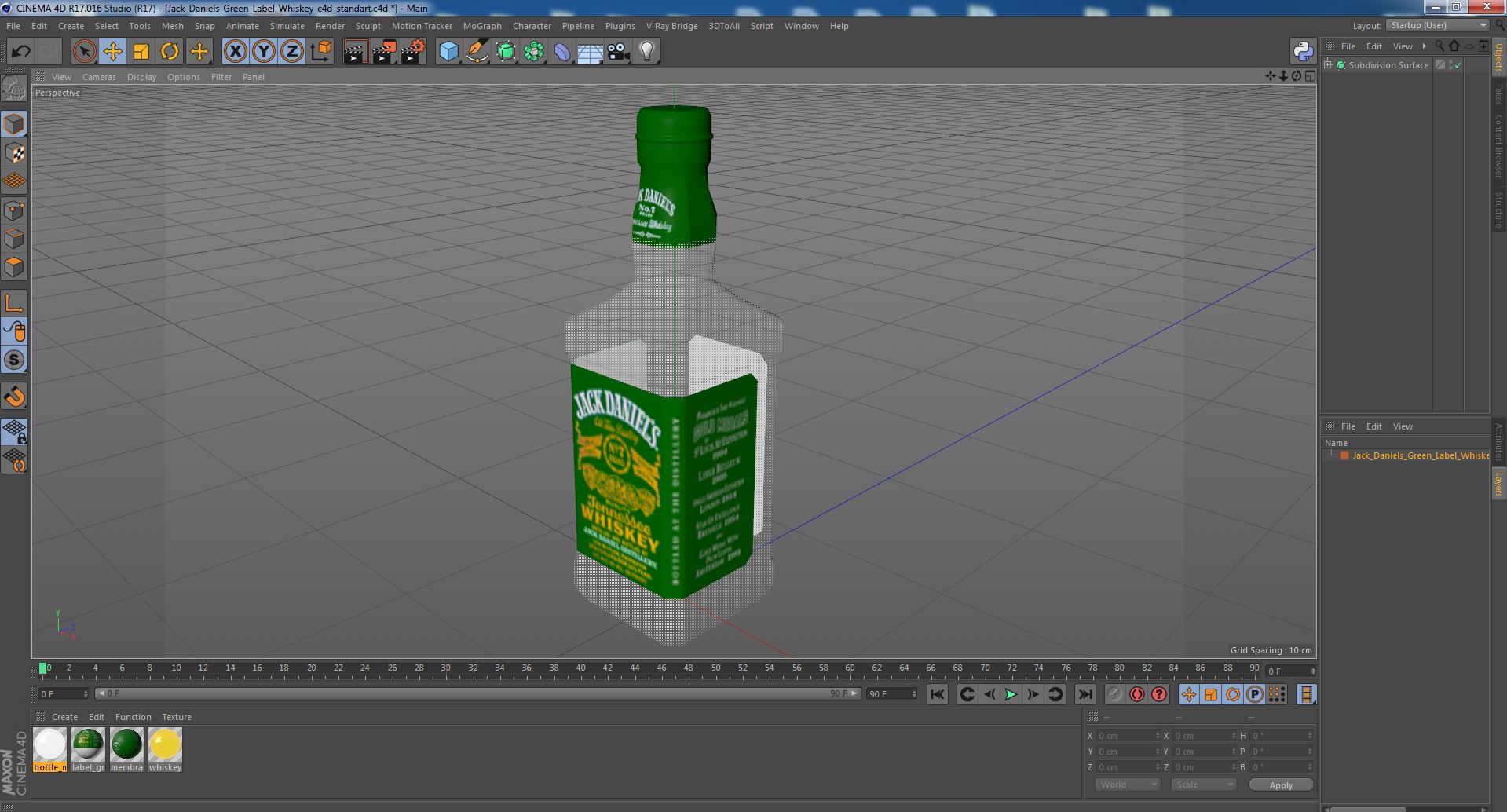Switch to Edges mode
This screenshot has height=812, width=1507.
click(14, 239)
